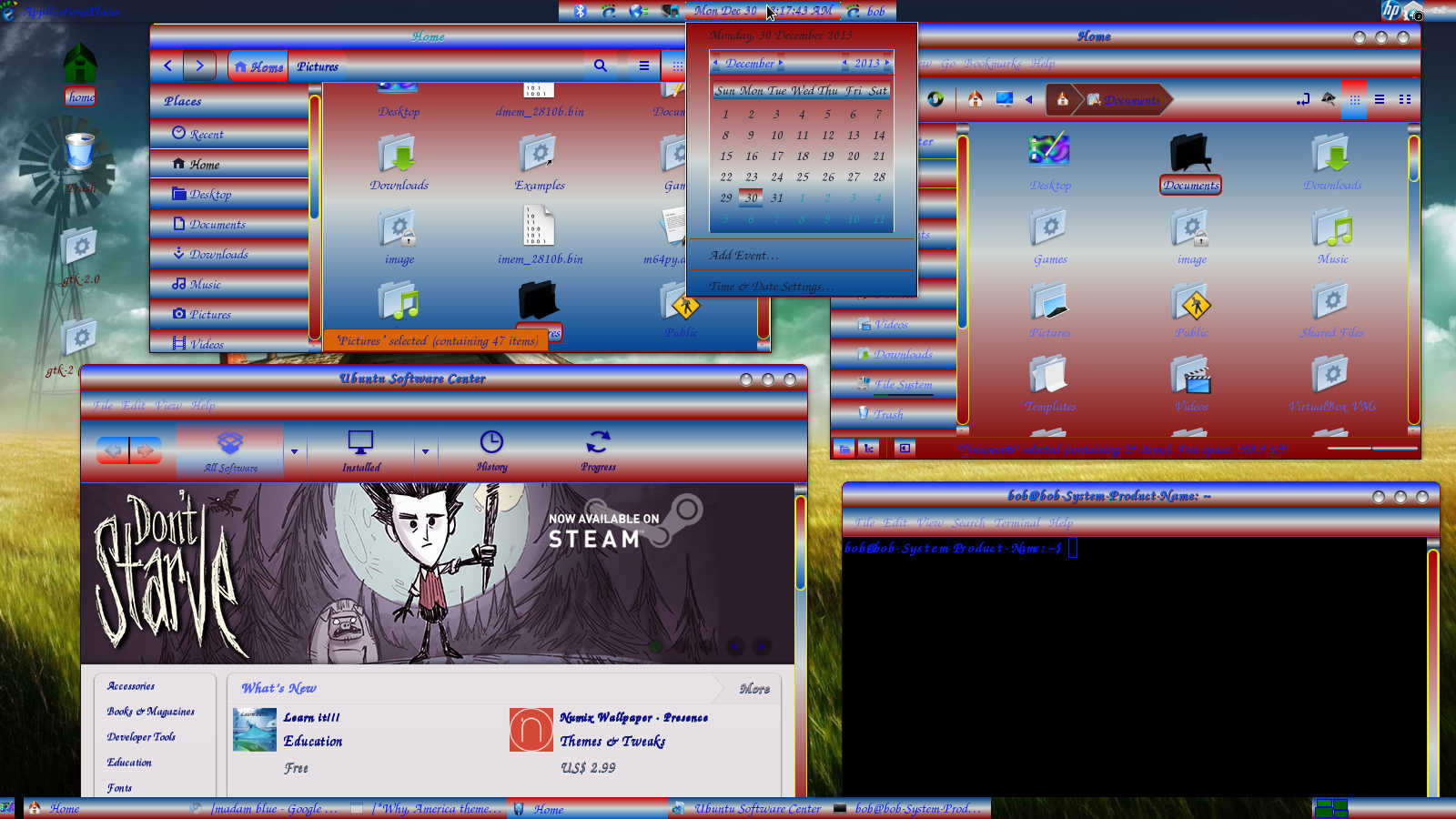
Task: Select Trash in rear Home sidebar
Action: (x=881, y=414)
